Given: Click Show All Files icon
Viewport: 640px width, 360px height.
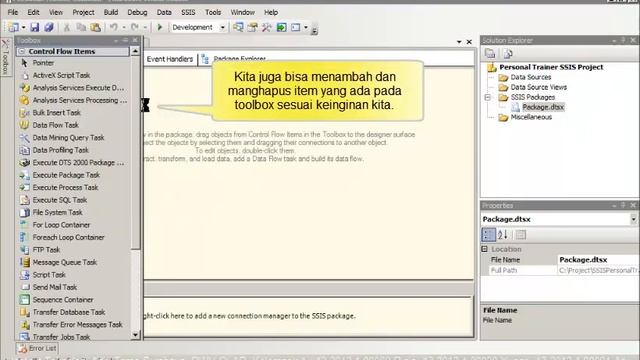Looking at the screenshot, I should (507, 53).
